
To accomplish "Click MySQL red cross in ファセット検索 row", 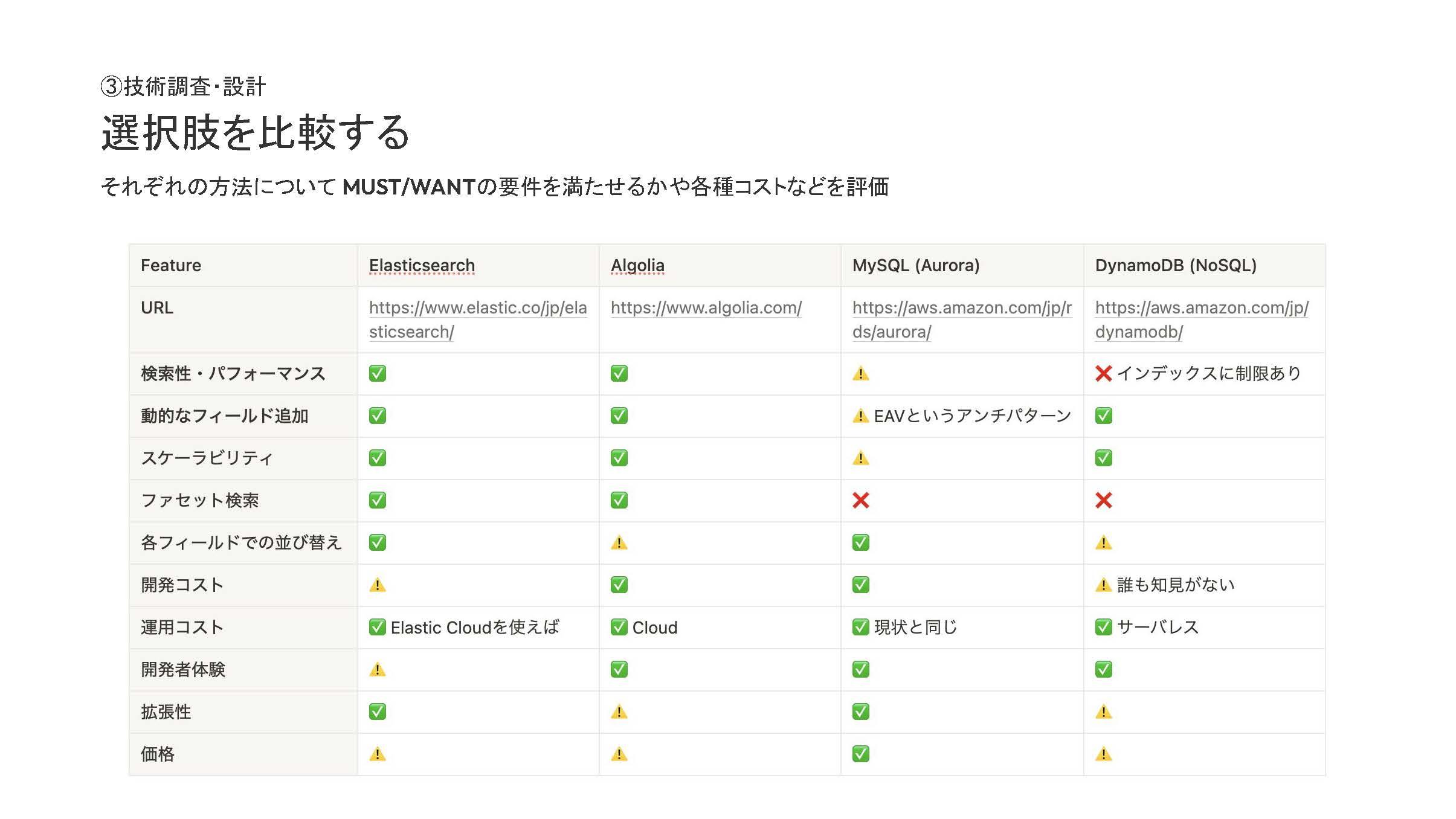I will (x=860, y=501).
